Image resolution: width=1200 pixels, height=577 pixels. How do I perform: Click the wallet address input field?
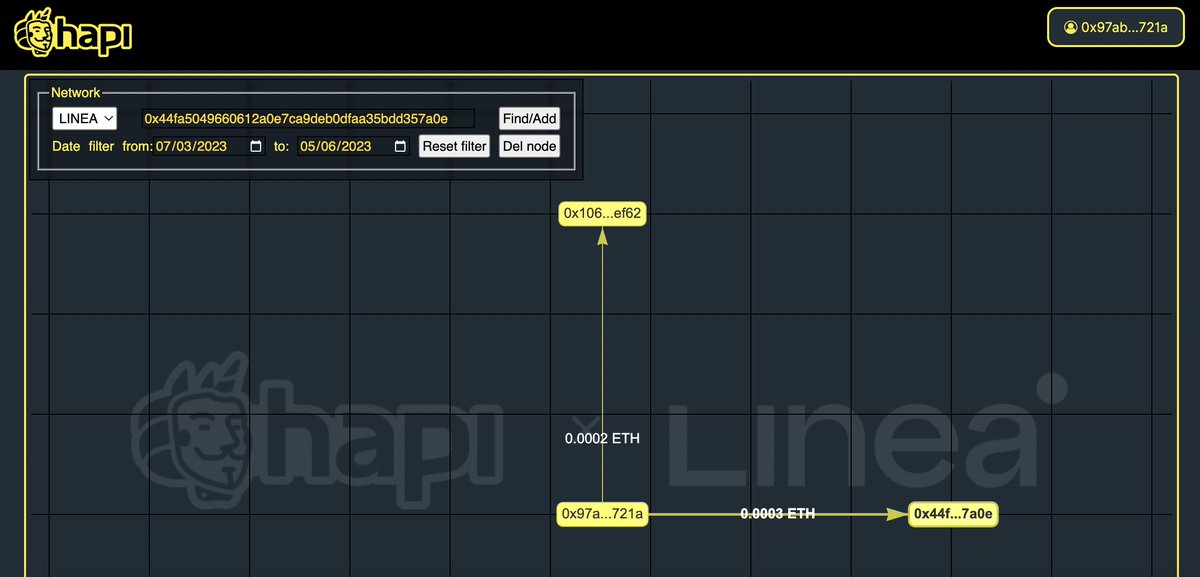tap(307, 118)
